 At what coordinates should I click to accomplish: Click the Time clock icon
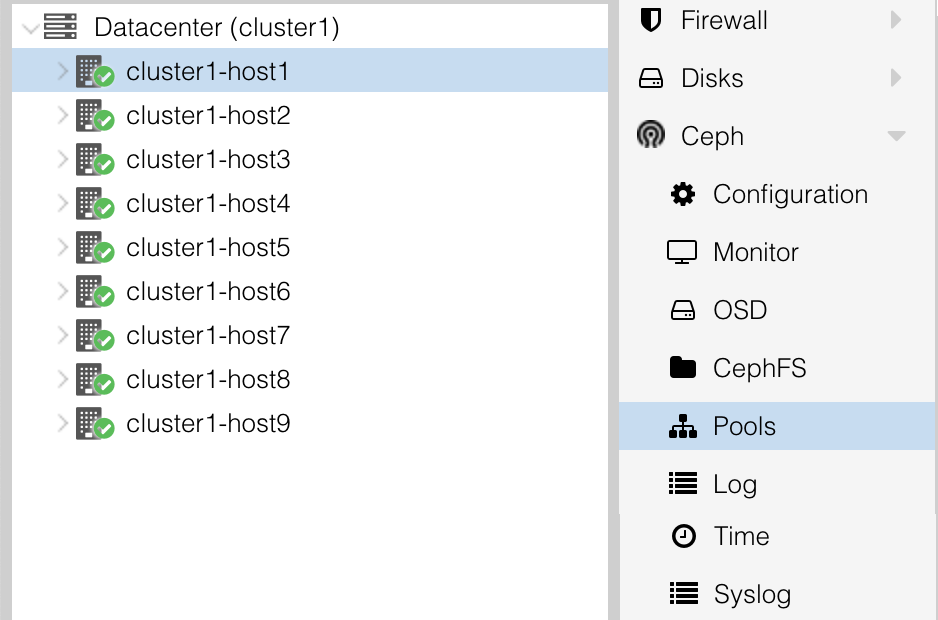(x=683, y=537)
